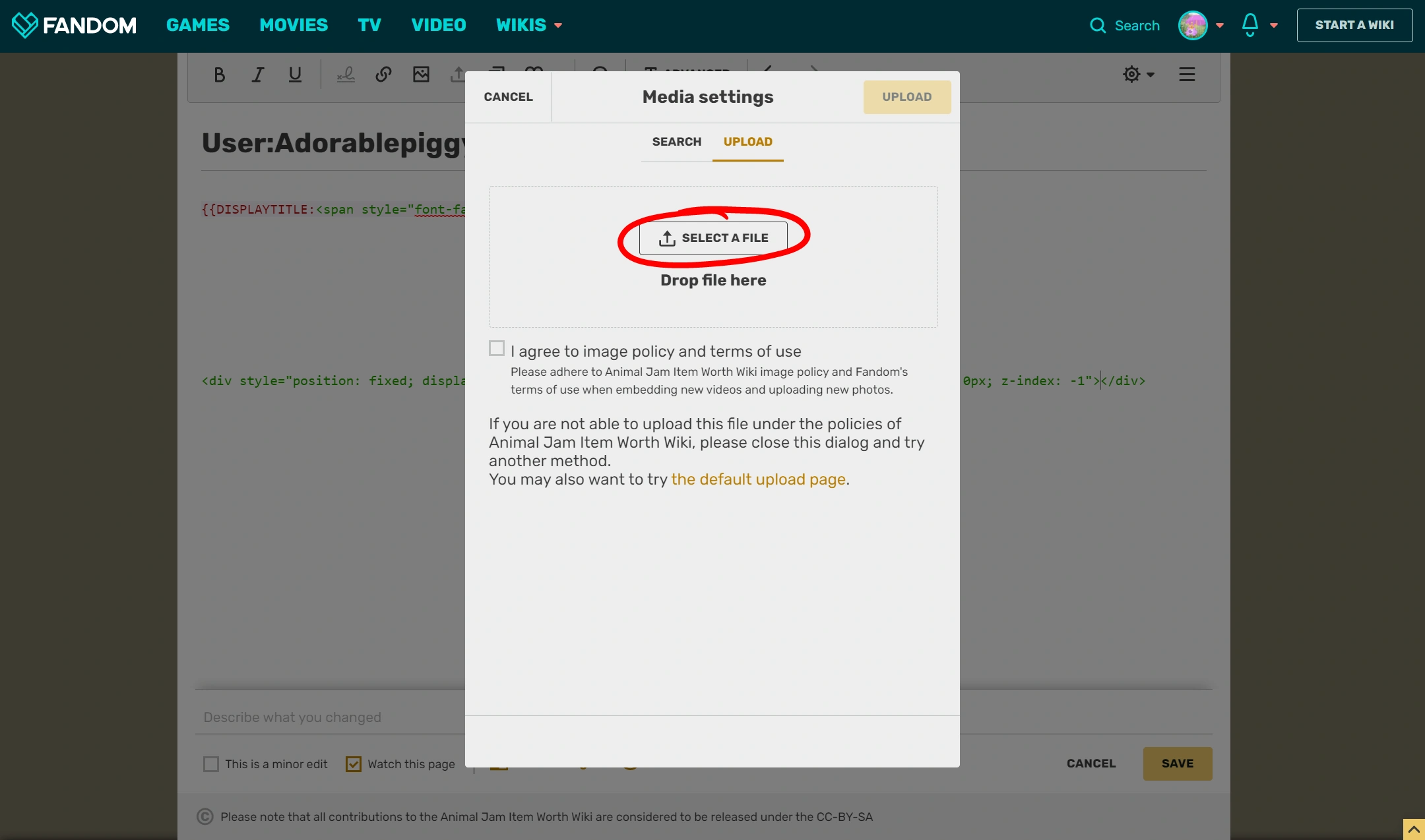Open the hamburger menu icon in editor
This screenshot has height=840, width=1425.
click(x=1187, y=75)
